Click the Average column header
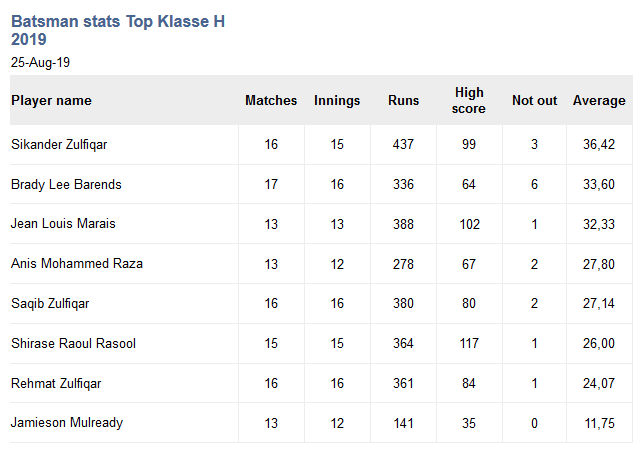642x464 pixels. (x=599, y=100)
